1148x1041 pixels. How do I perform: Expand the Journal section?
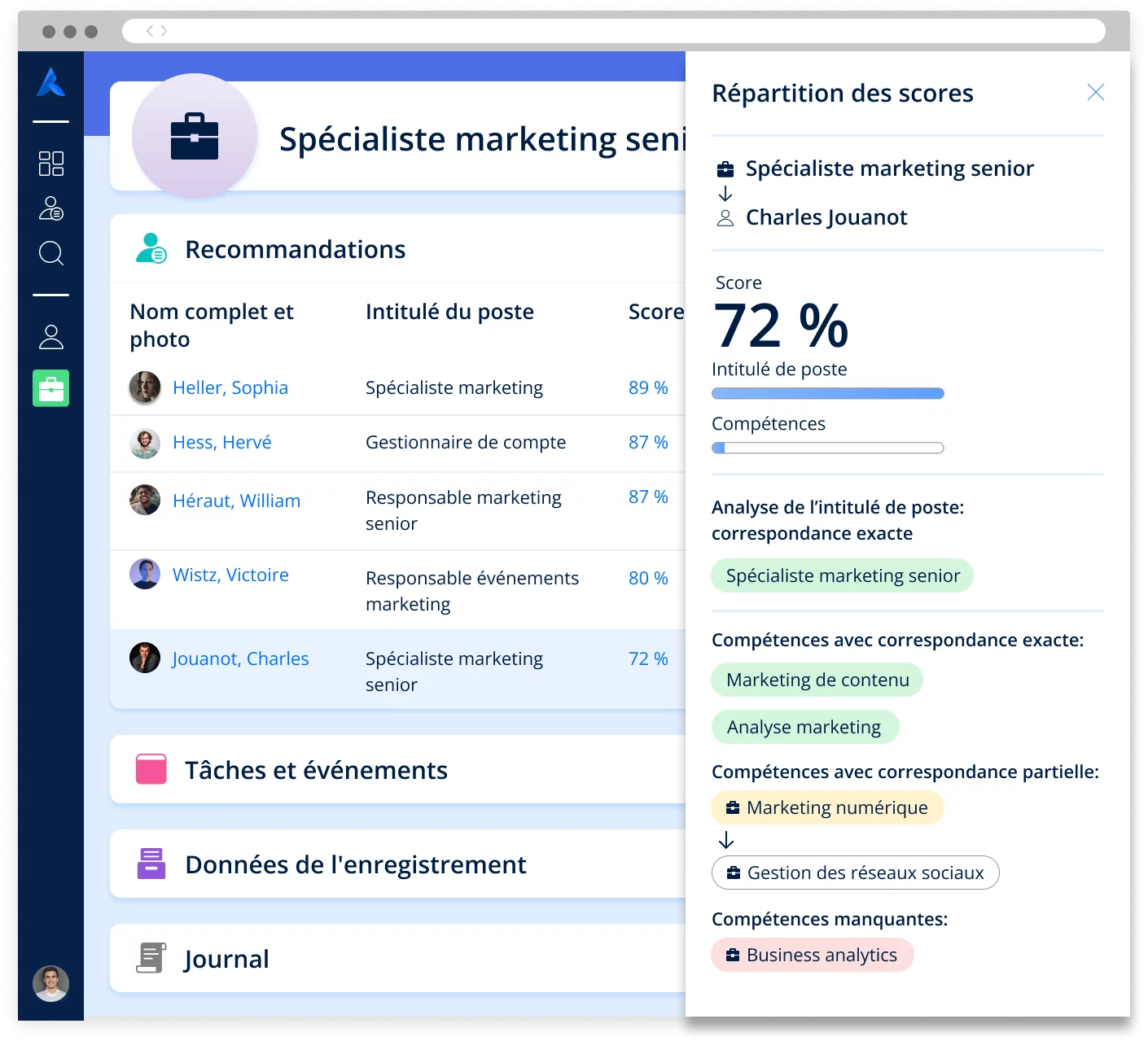[226, 958]
